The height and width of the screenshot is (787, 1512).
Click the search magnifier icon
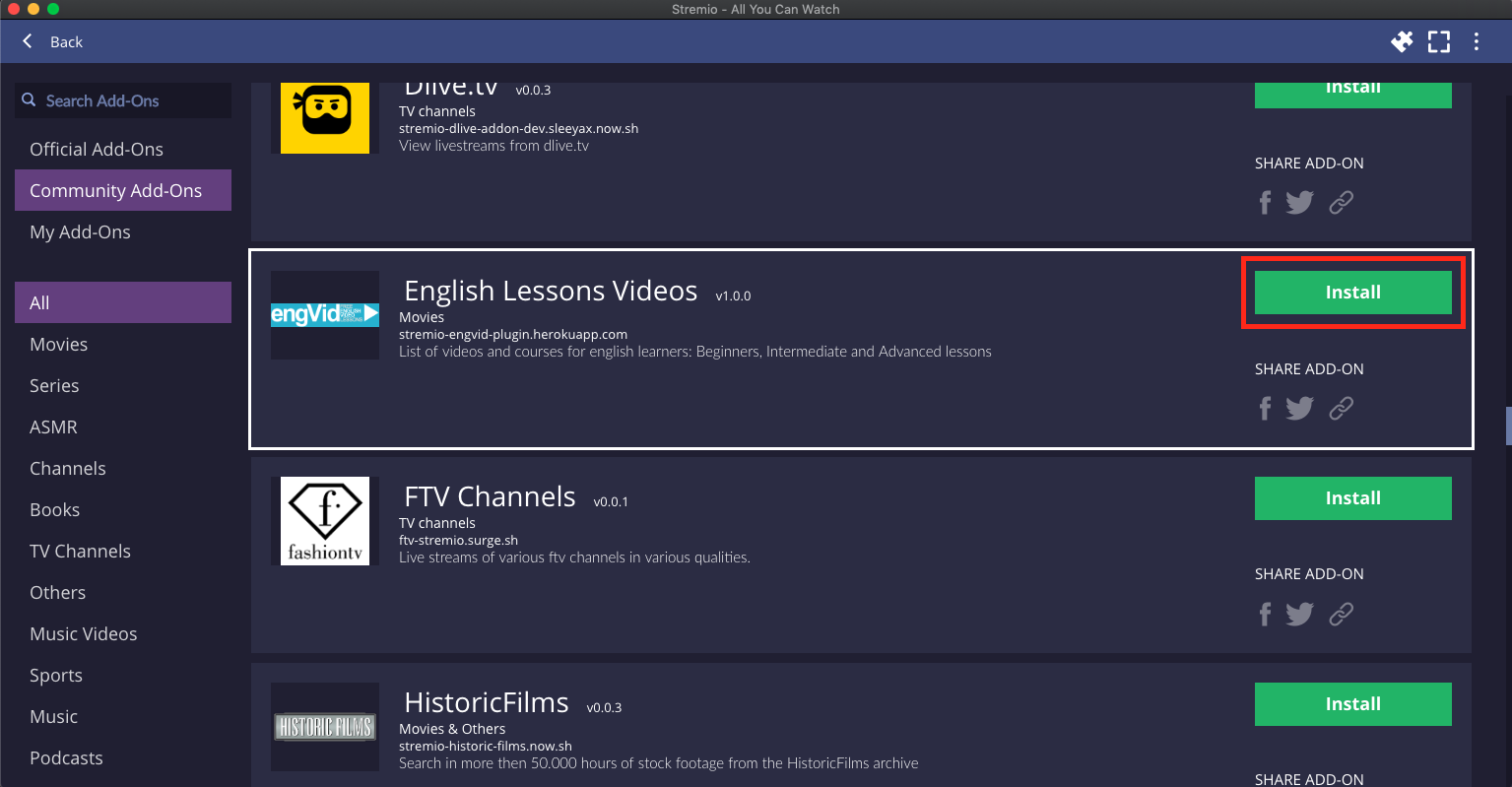pyautogui.click(x=29, y=100)
